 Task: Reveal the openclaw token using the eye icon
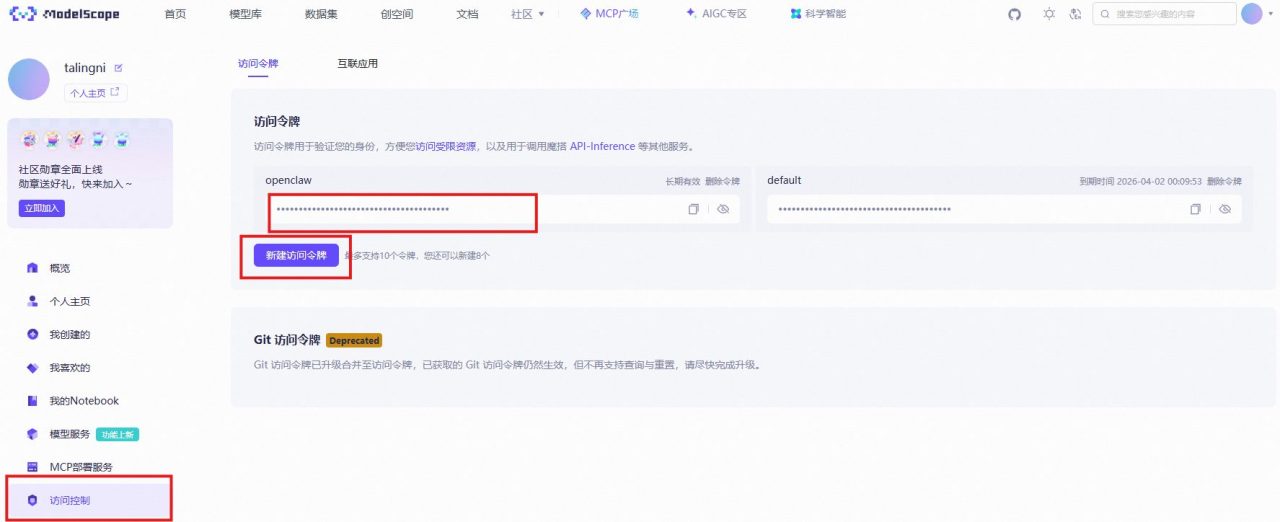[723, 210]
